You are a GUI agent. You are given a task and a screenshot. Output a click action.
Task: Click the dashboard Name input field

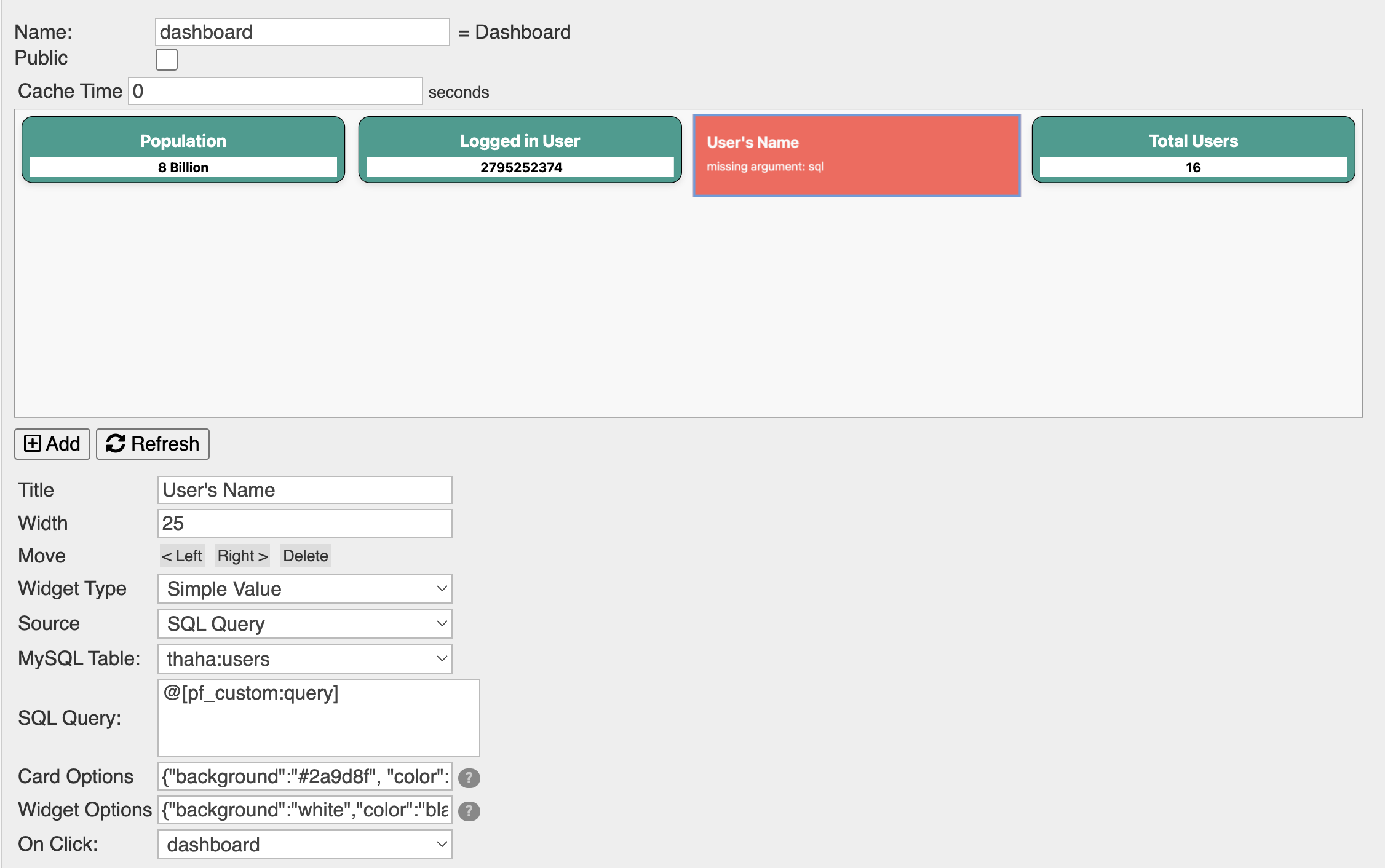[x=302, y=32]
